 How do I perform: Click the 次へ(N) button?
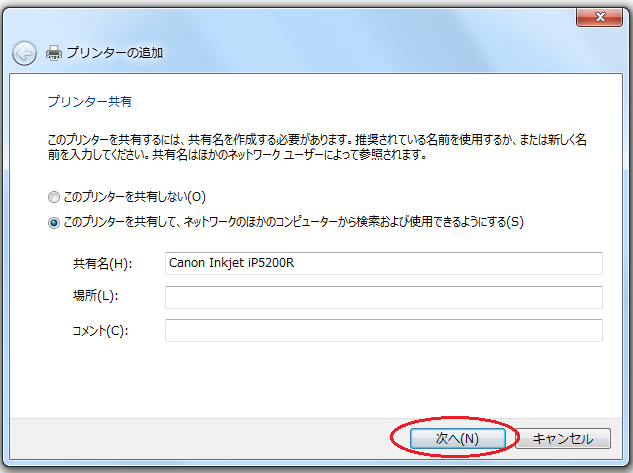(x=457, y=438)
